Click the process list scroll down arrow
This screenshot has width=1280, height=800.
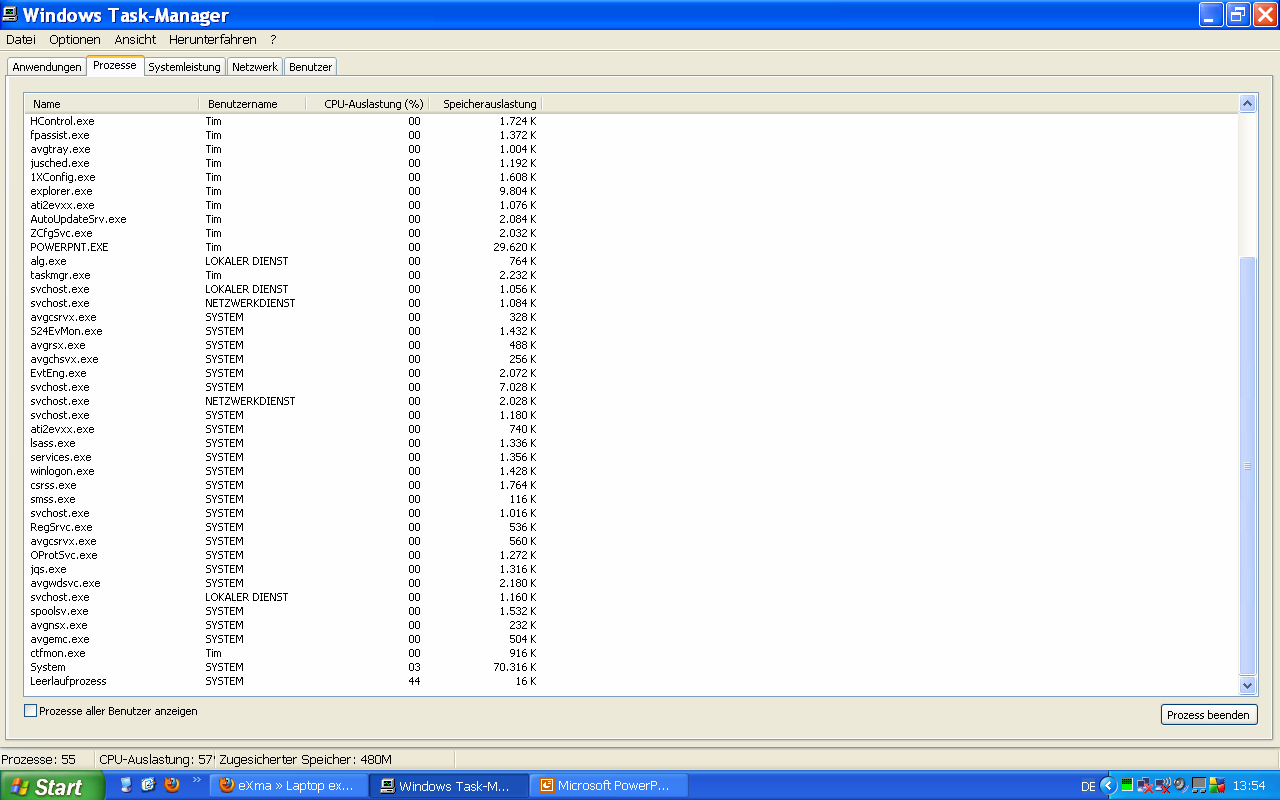pyautogui.click(x=1247, y=685)
